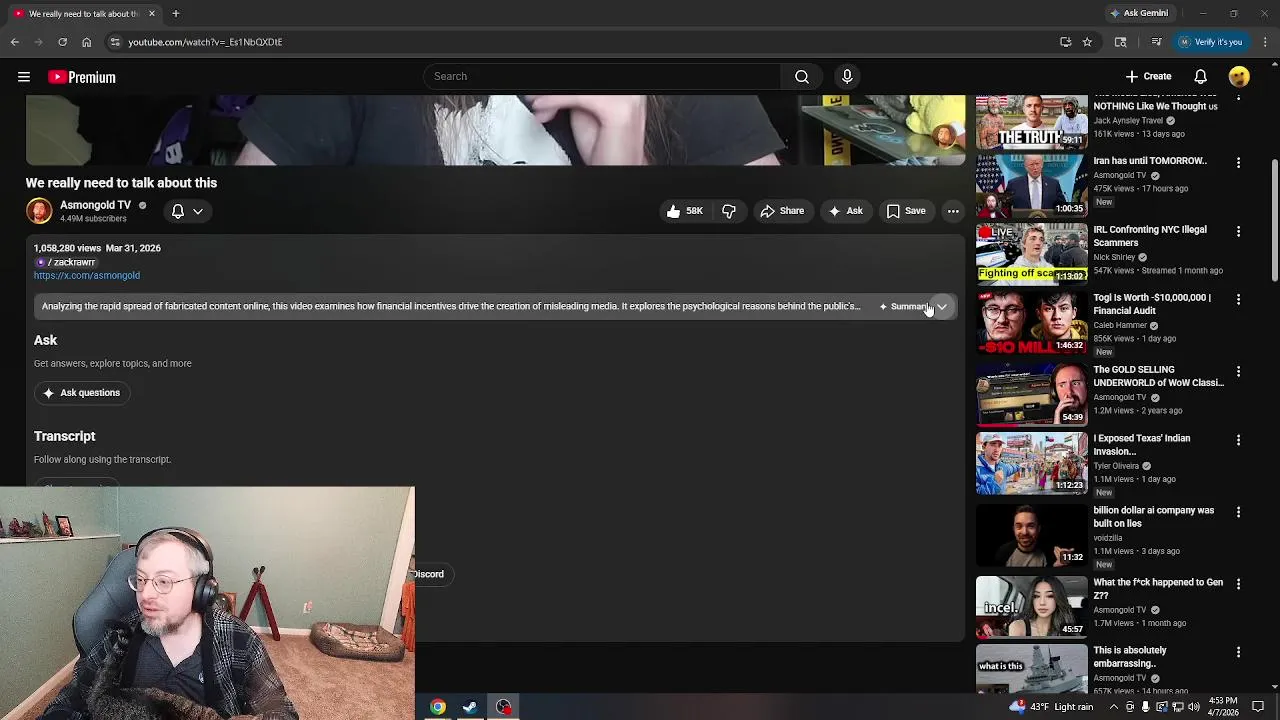Click the Discord label near webcam overlay
The height and width of the screenshot is (720, 1280).
[429, 575]
